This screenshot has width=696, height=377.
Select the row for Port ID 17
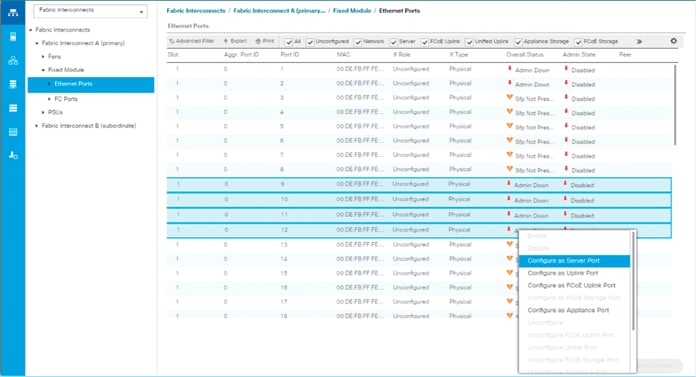coord(342,302)
